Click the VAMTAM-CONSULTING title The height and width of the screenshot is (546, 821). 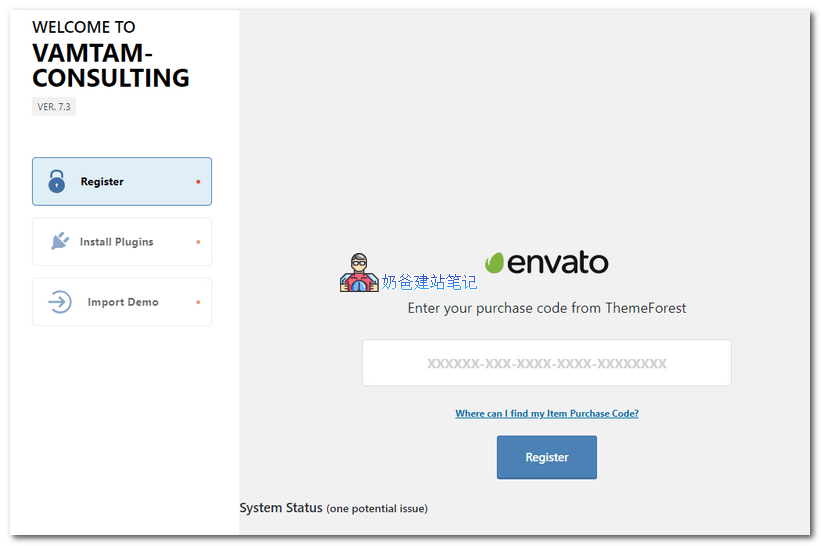[110, 65]
